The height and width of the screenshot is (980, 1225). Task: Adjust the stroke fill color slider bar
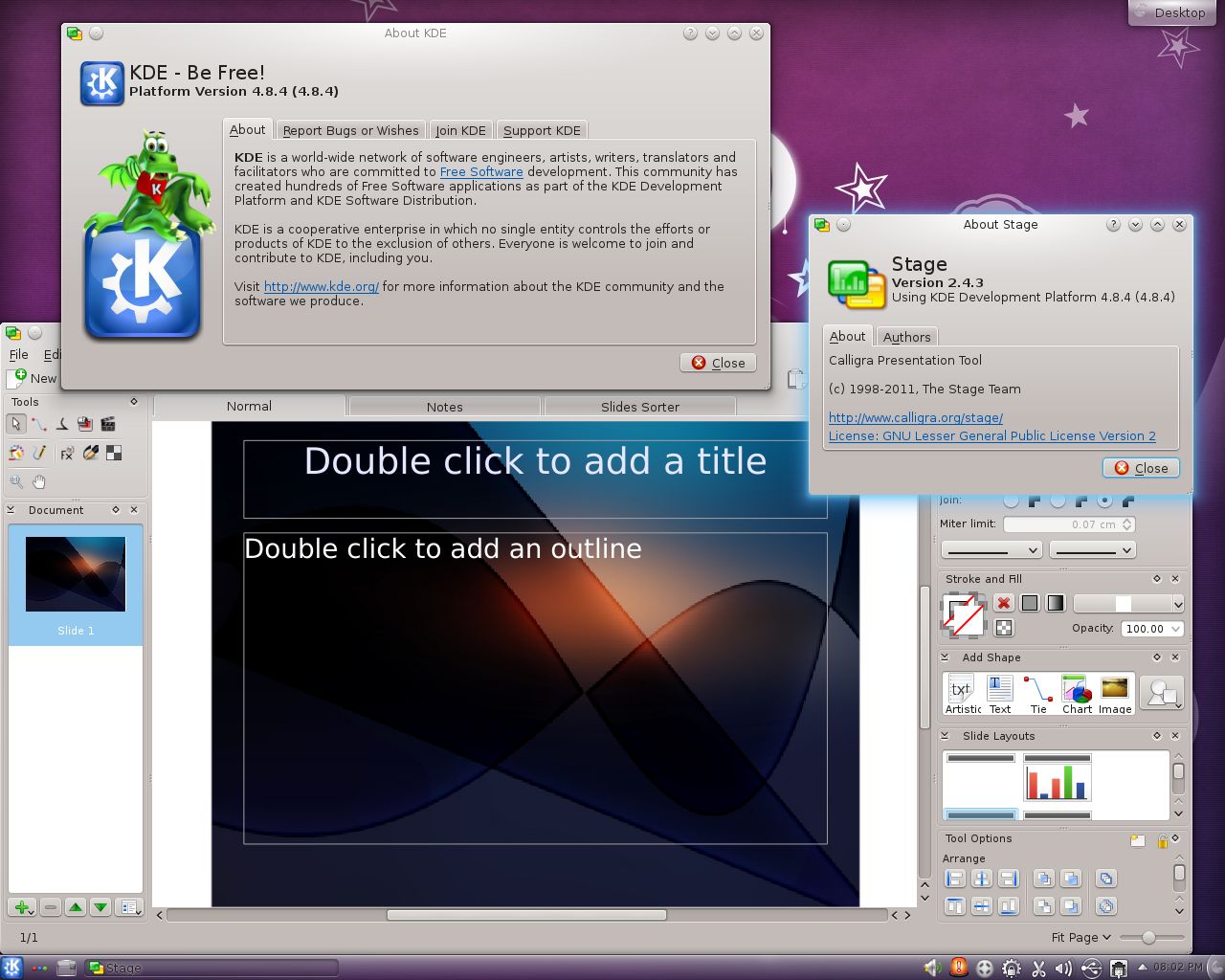point(1129,603)
